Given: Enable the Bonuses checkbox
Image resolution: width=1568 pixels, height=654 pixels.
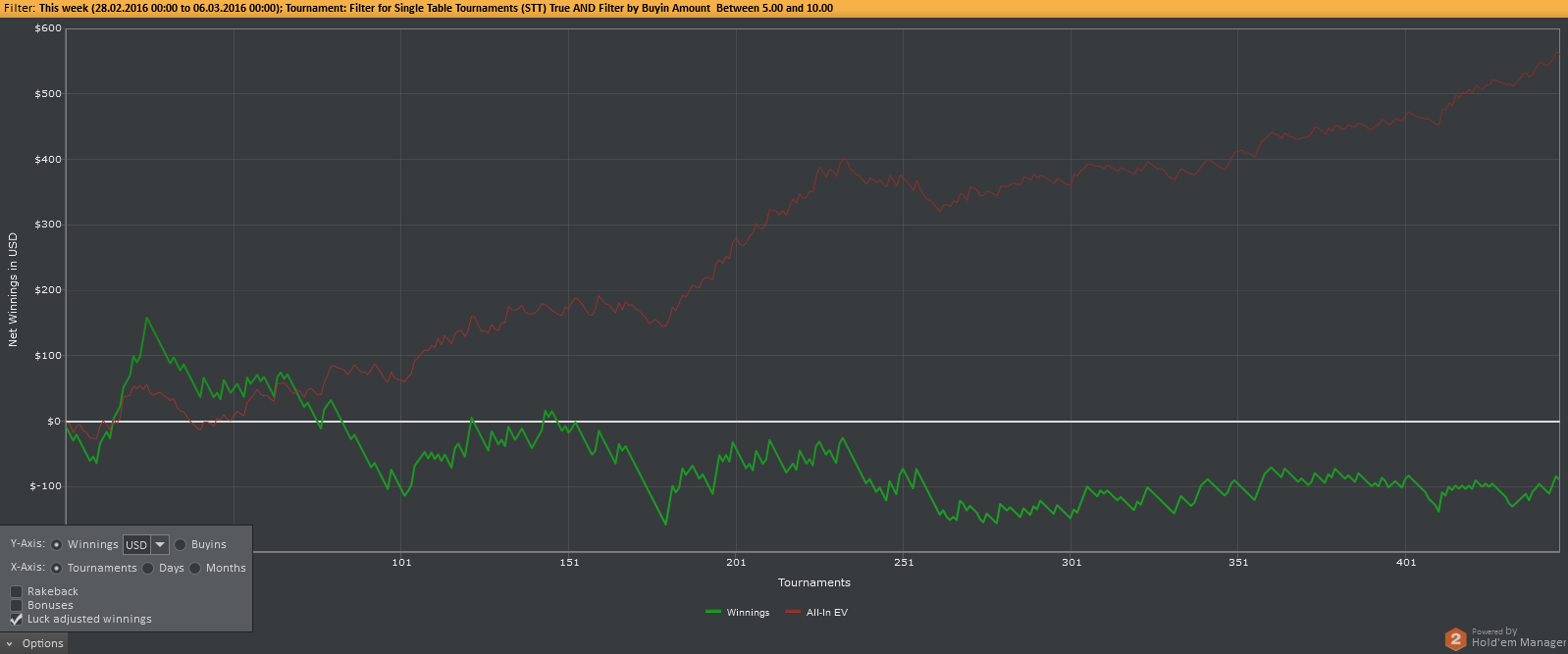Looking at the screenshot, I should pyautogui.click(x=16, y=605).
